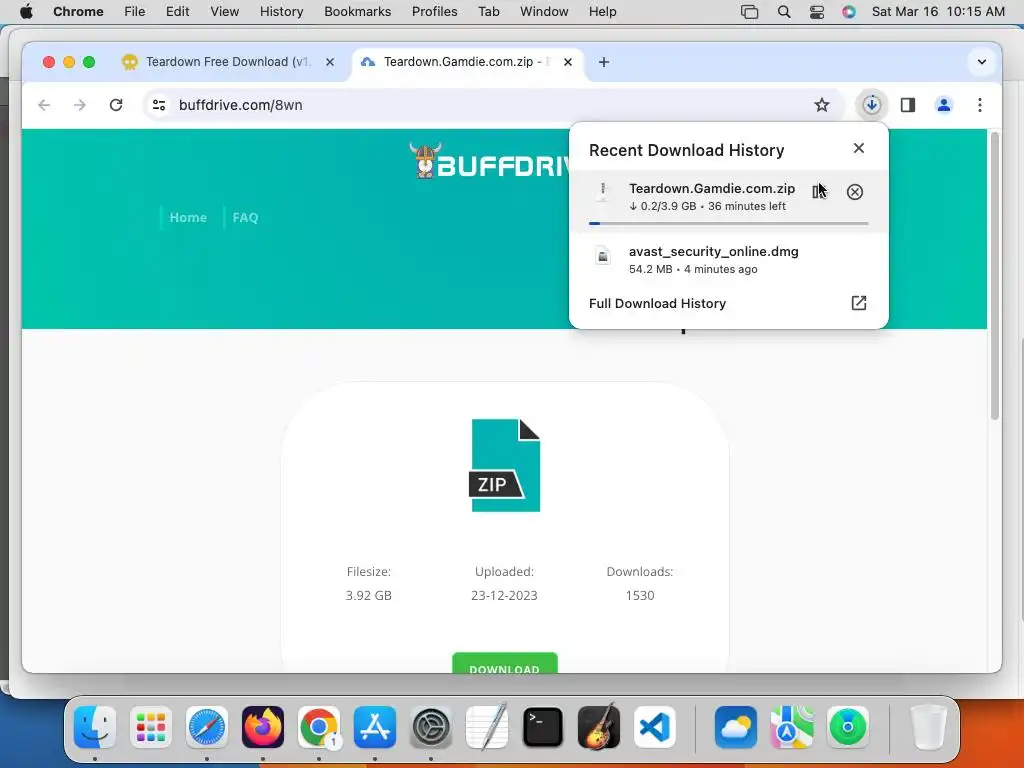Open the Chrome profile avatar menu
This screenshot has height=768, width=1024.
coord(943,105)
